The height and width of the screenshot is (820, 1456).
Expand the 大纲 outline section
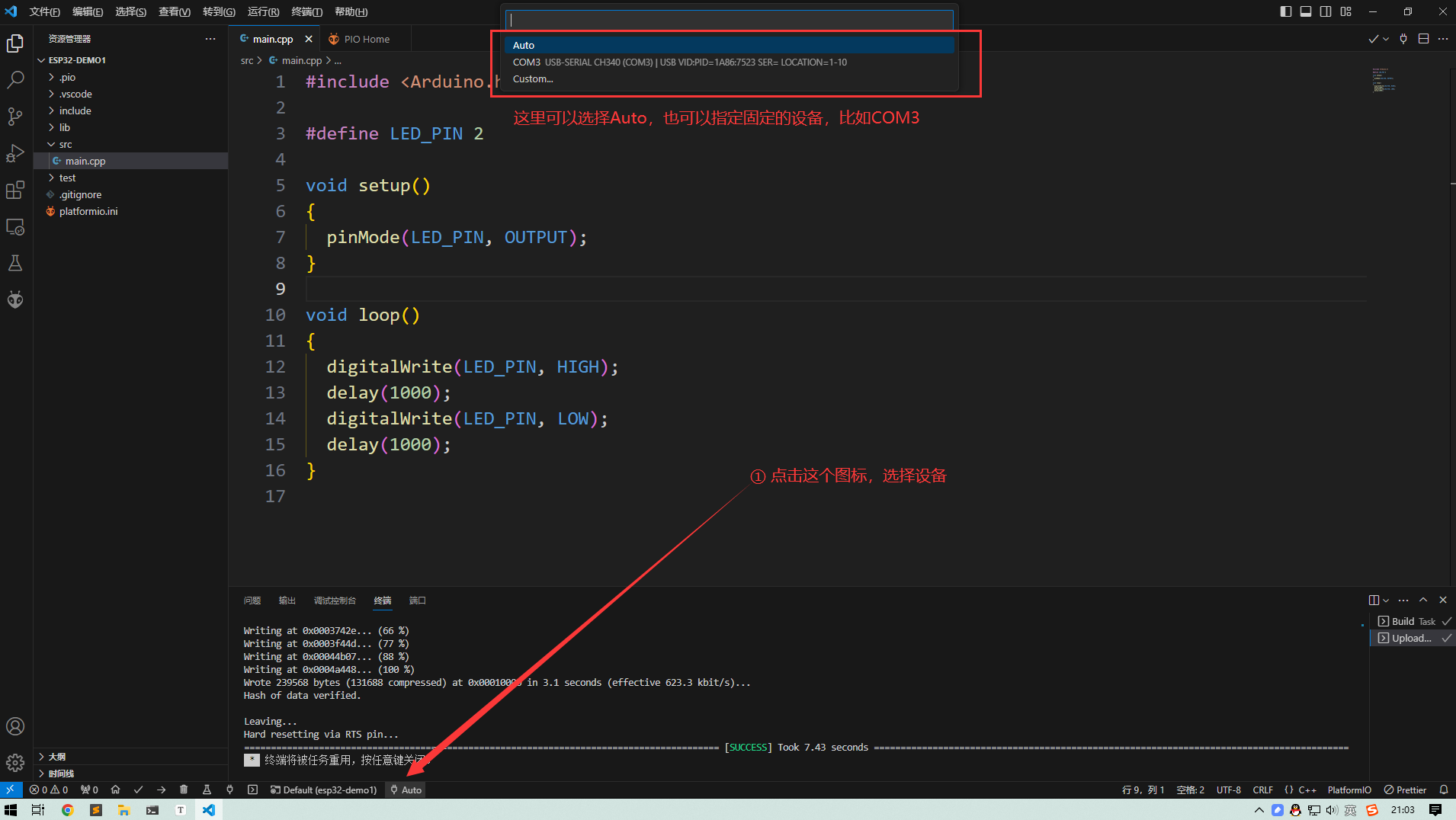click(x=131, y=757)
